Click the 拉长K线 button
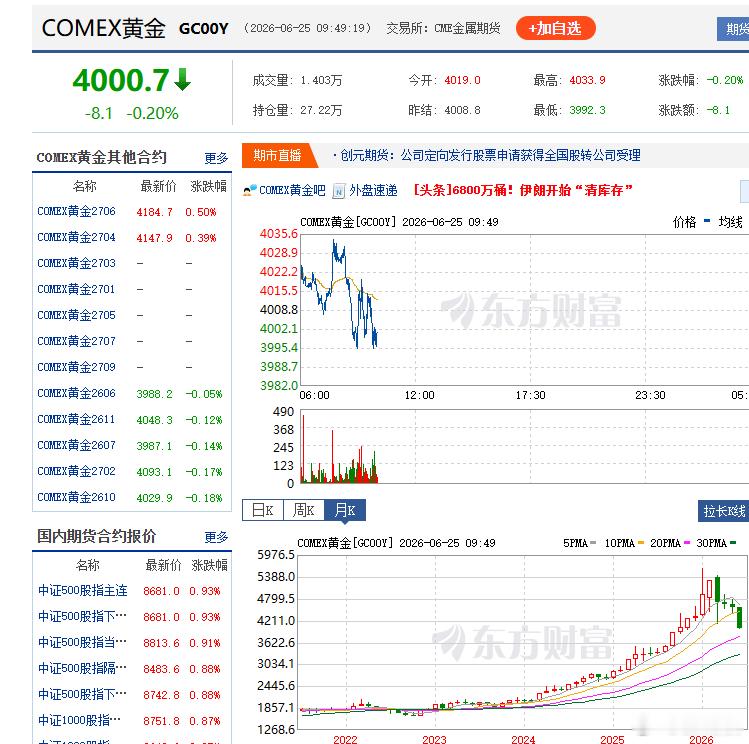The height and width of the screenshot is (744, 749). tap(723, 511)
